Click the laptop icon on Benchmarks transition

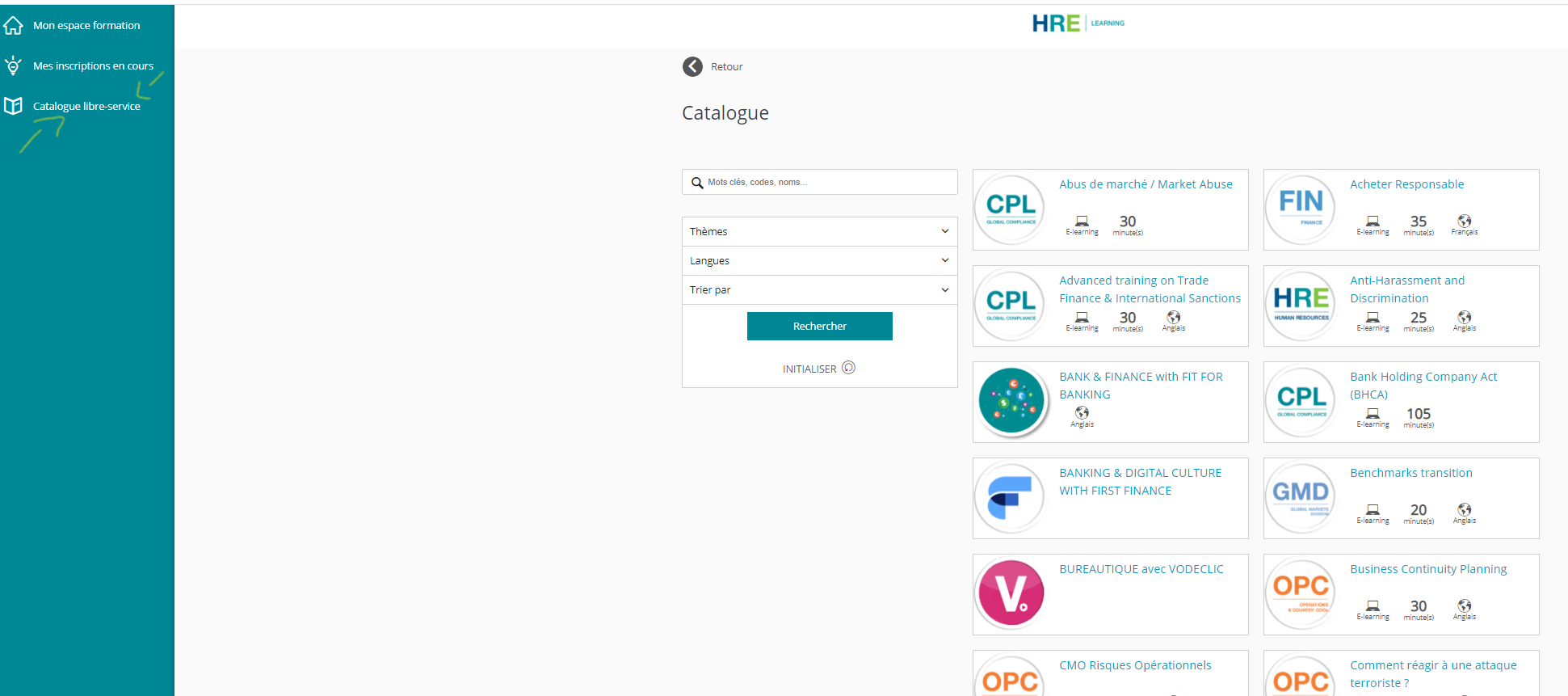(x=1373, y=510)
